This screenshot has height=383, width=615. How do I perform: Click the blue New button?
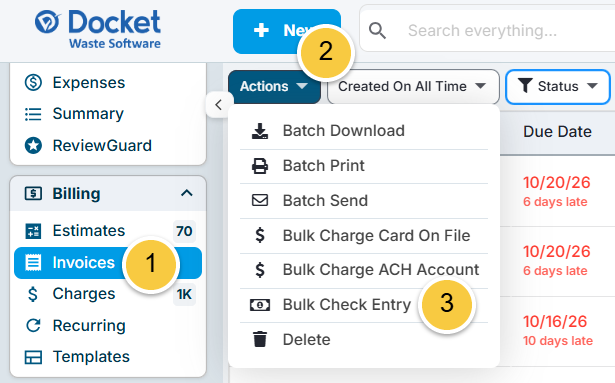287,31
